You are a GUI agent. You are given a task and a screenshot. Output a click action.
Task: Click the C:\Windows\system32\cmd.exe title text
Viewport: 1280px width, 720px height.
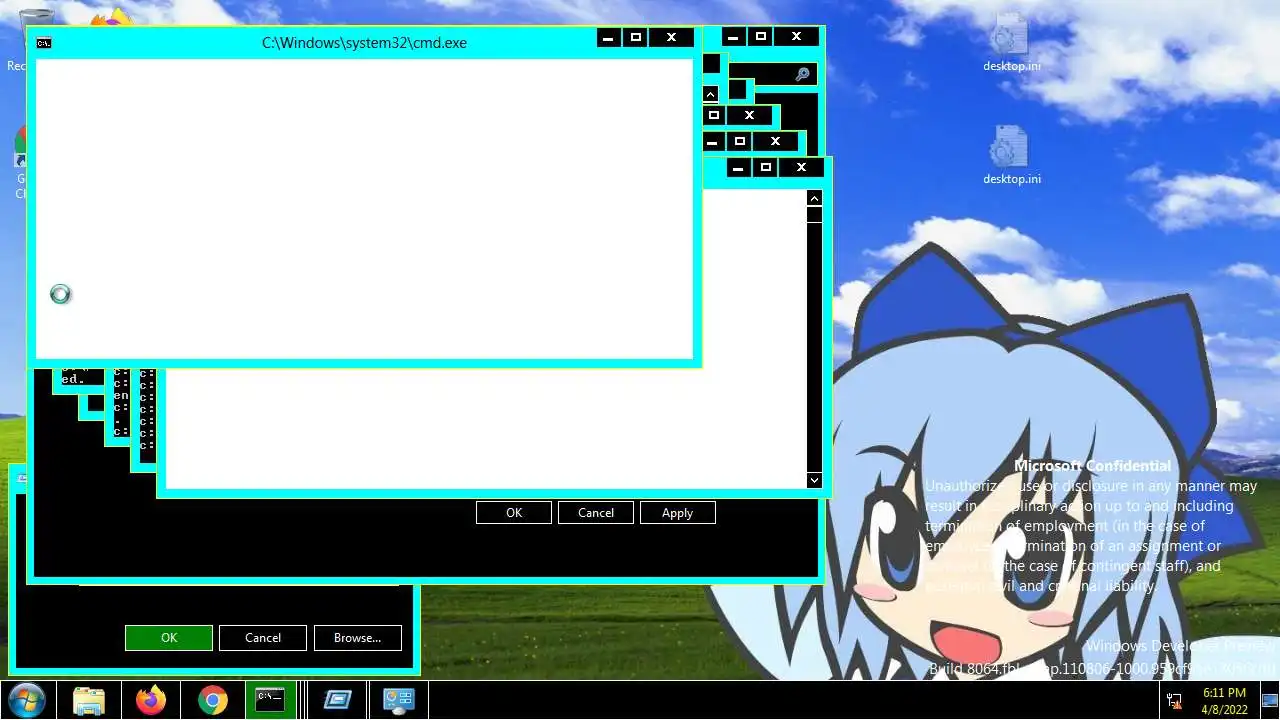pos(364,43)
